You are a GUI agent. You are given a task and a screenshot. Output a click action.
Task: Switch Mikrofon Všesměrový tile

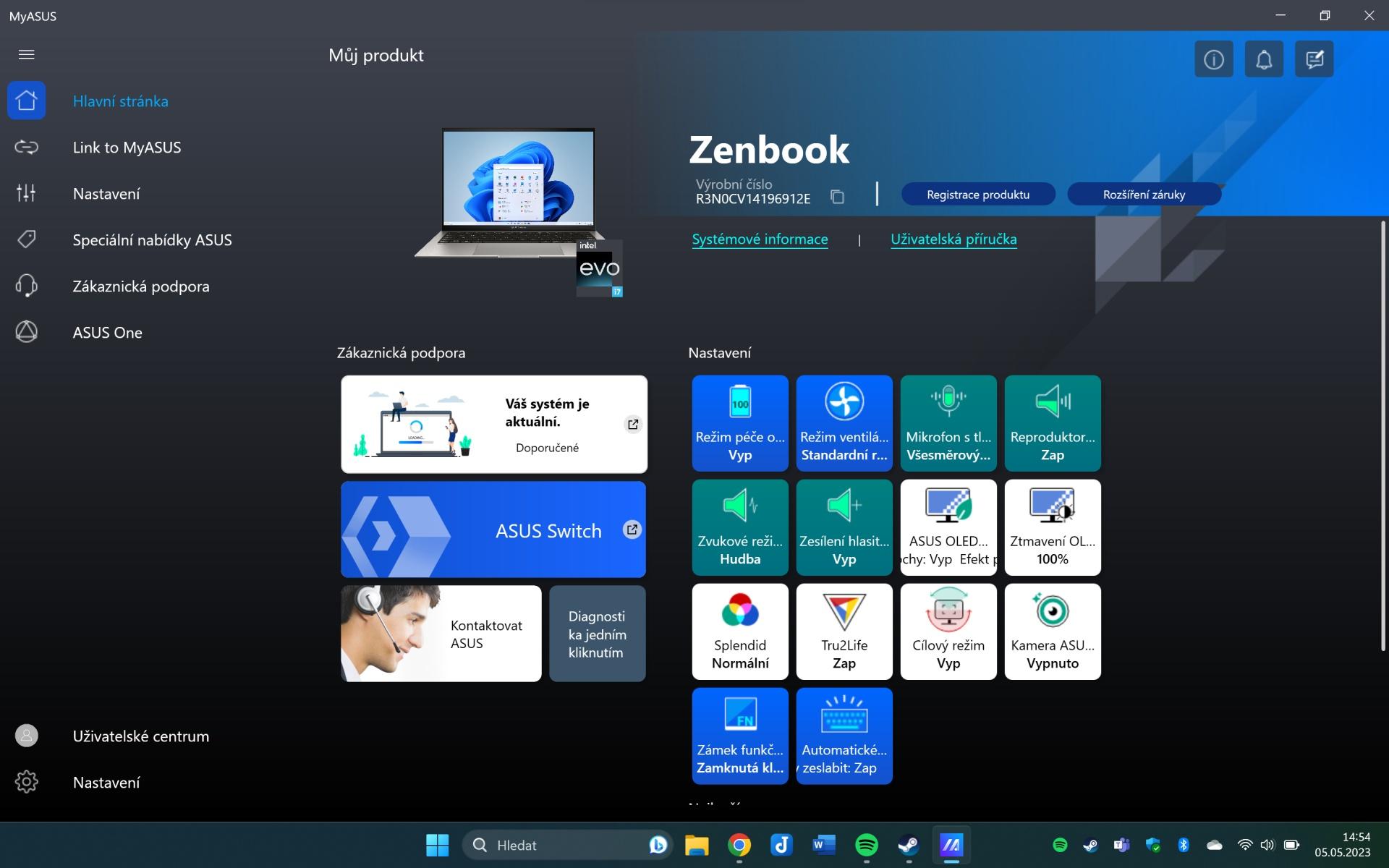(948, 423)
